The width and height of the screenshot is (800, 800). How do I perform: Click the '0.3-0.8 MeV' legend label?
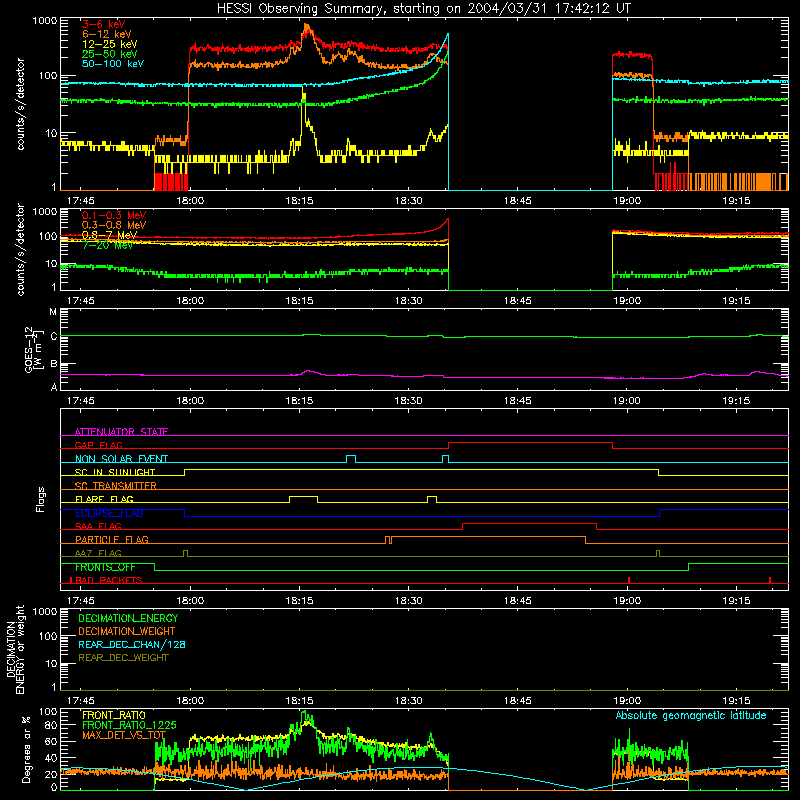pos(114,225)
